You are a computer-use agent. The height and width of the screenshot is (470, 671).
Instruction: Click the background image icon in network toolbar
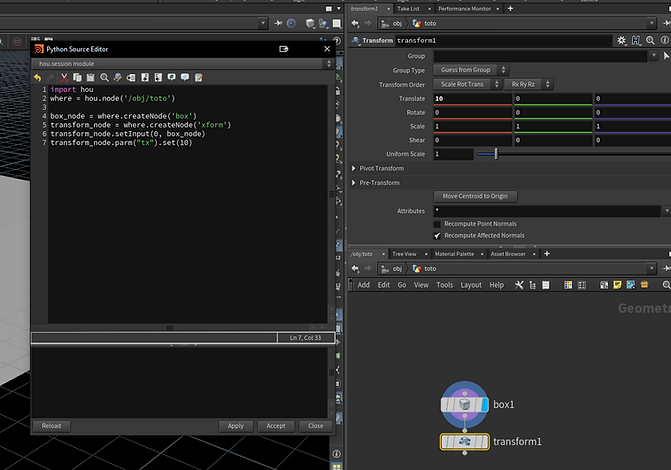tap(631, 285)
